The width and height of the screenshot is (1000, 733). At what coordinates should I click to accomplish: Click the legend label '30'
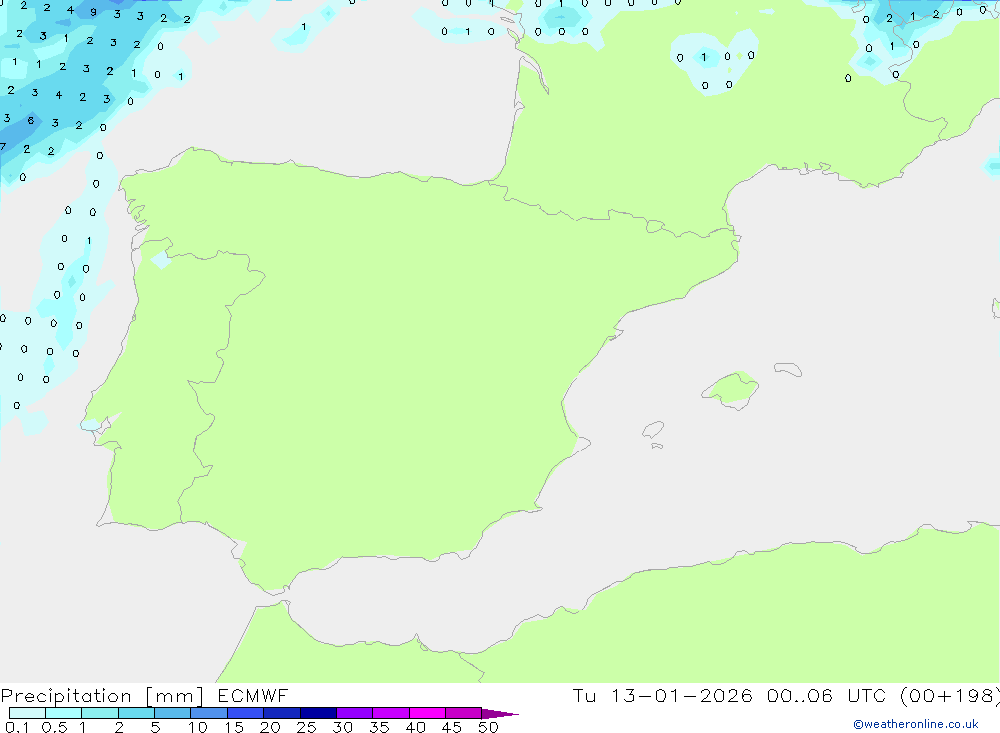pyautogui.click(x=343, y=727)
